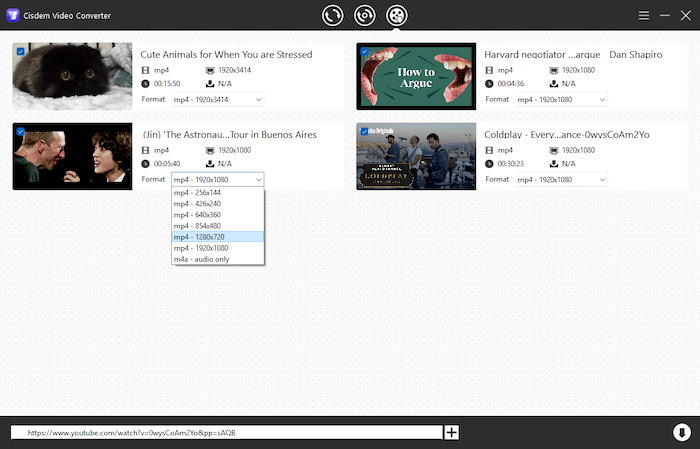The image size is (700, 449).
Task: Uncheck the Cute Animals video checkbox
Action: coord(21,52)
